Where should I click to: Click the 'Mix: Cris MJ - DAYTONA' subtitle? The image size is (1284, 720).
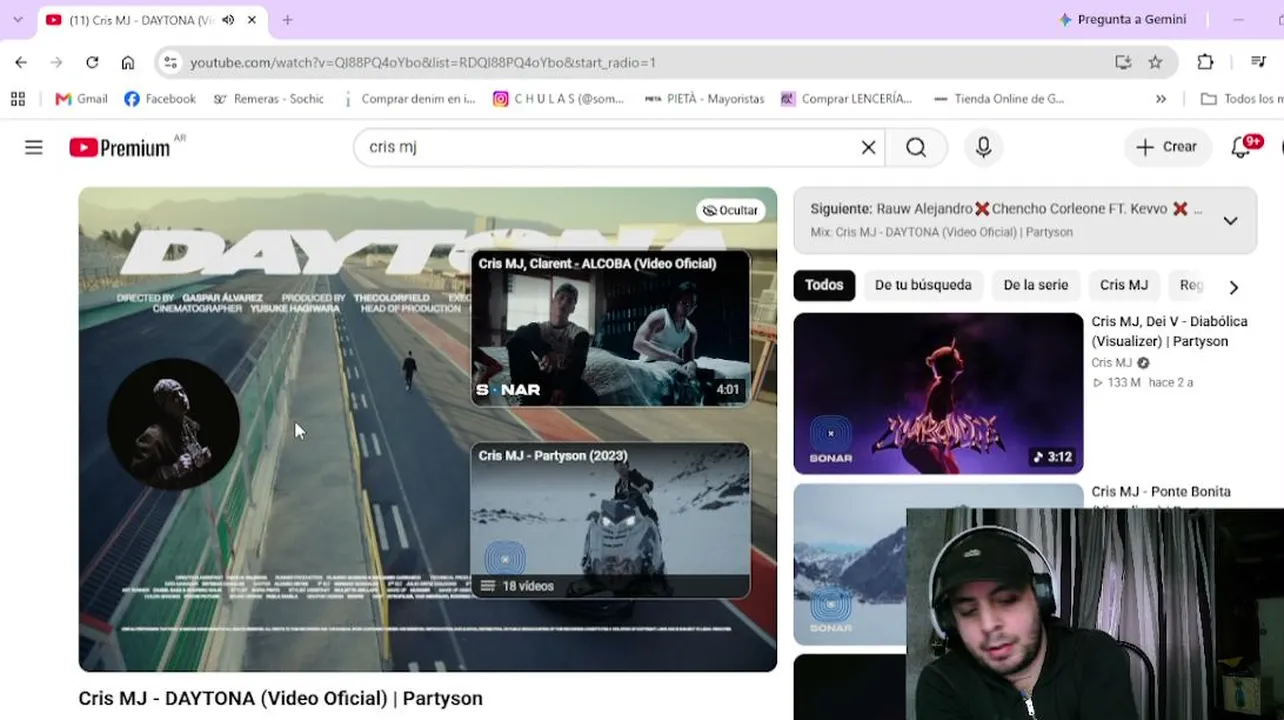(941, 232)
